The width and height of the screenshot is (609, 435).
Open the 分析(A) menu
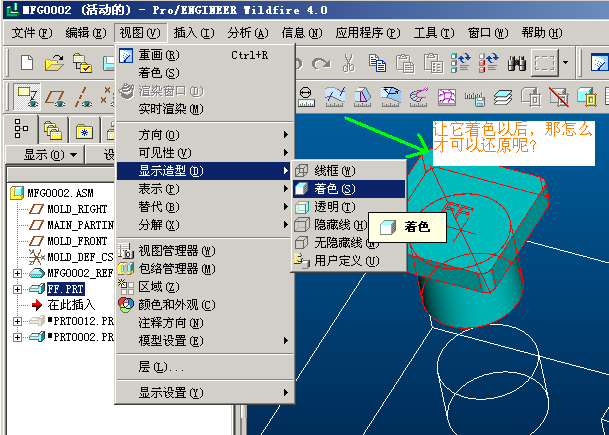coord(248,33)
